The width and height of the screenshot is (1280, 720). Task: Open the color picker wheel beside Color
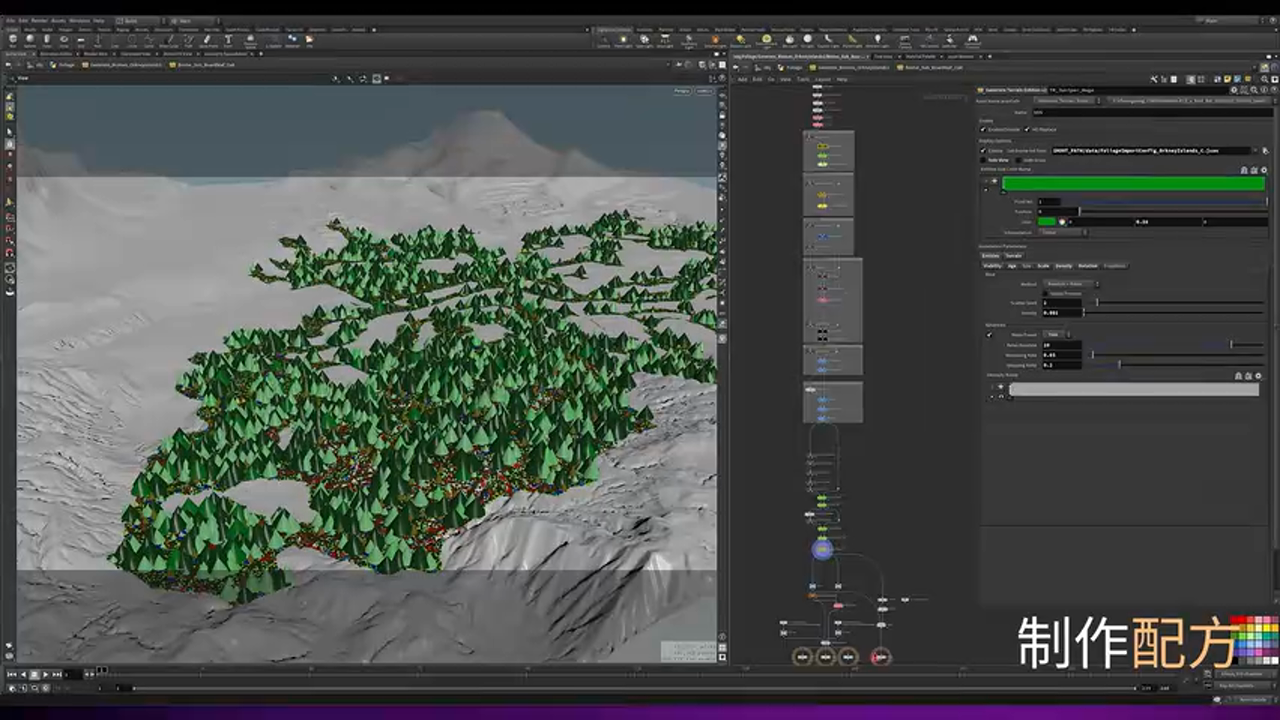pos(1063,222)
